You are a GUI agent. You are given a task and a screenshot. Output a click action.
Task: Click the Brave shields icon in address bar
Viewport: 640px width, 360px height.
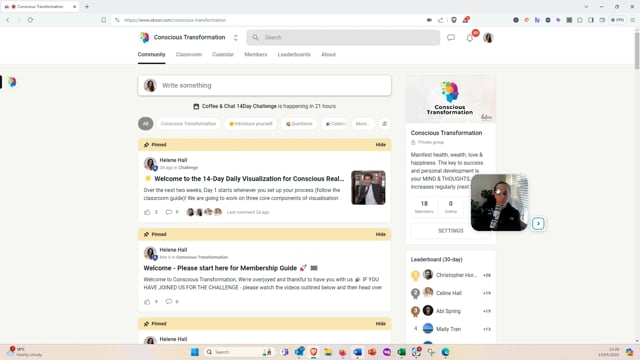click(x=454, y=20)
